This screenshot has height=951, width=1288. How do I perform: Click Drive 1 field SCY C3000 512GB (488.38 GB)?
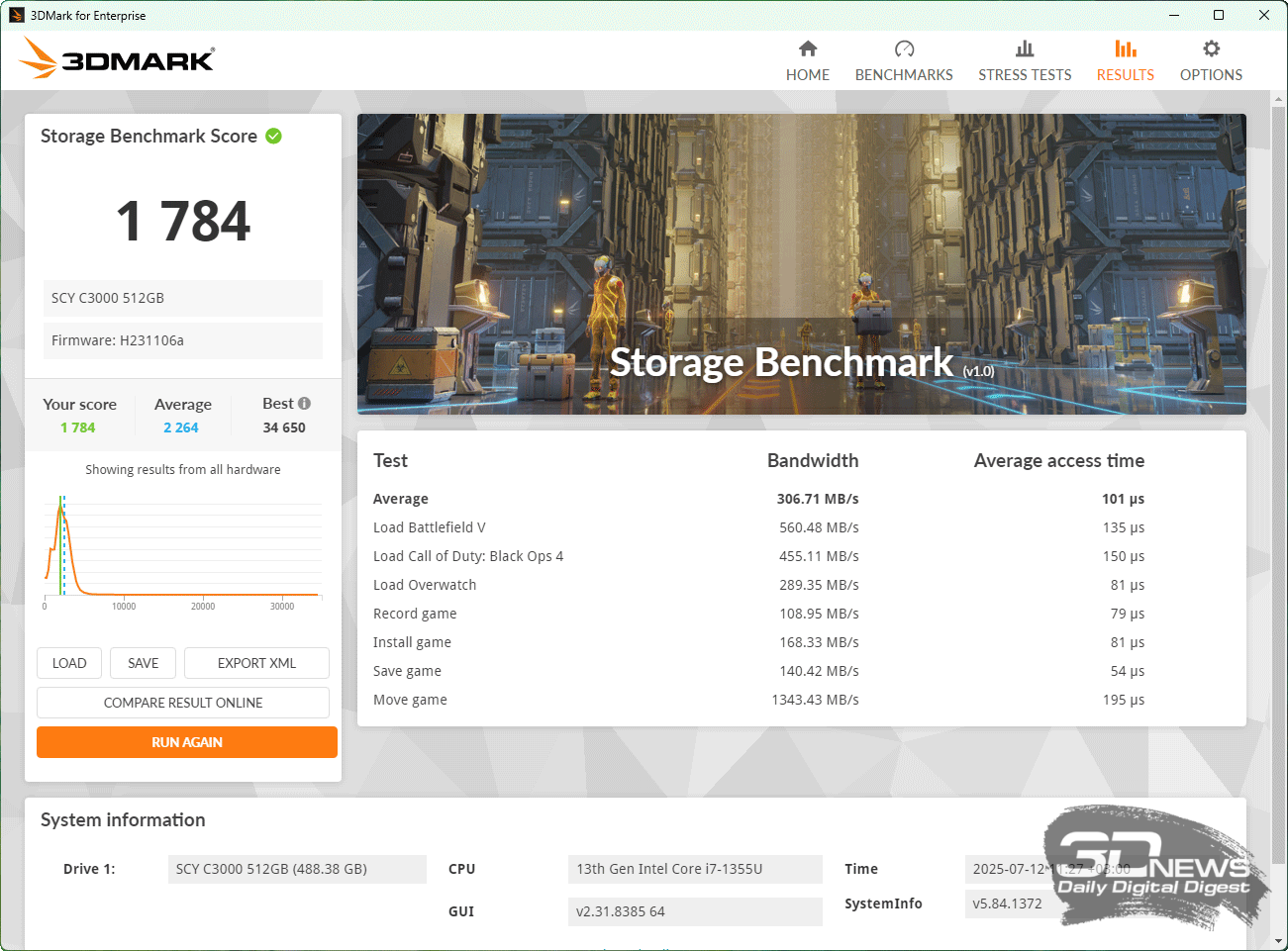click(297, 869)
